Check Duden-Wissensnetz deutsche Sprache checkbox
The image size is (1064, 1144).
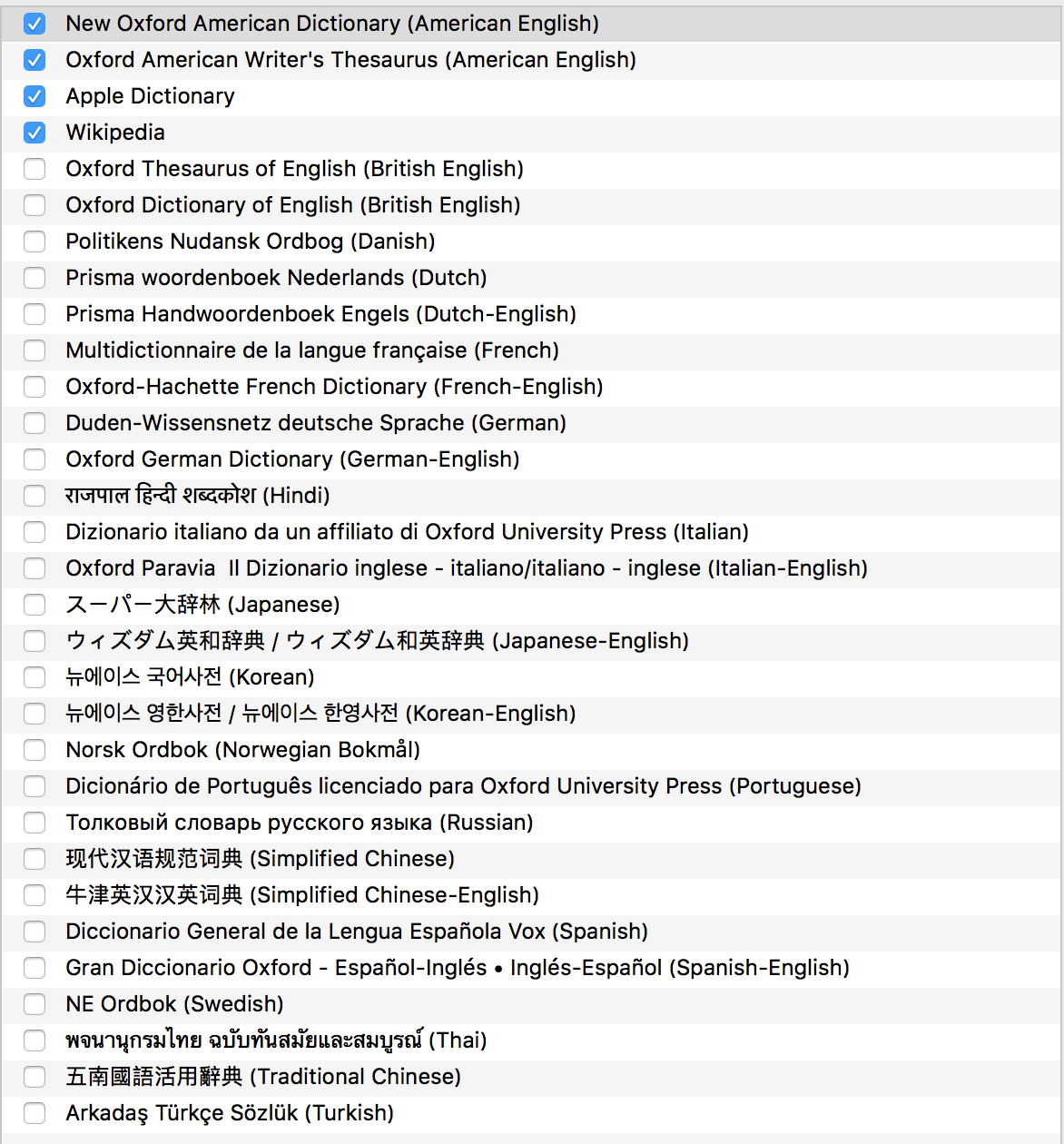click(x=34, y=423)
